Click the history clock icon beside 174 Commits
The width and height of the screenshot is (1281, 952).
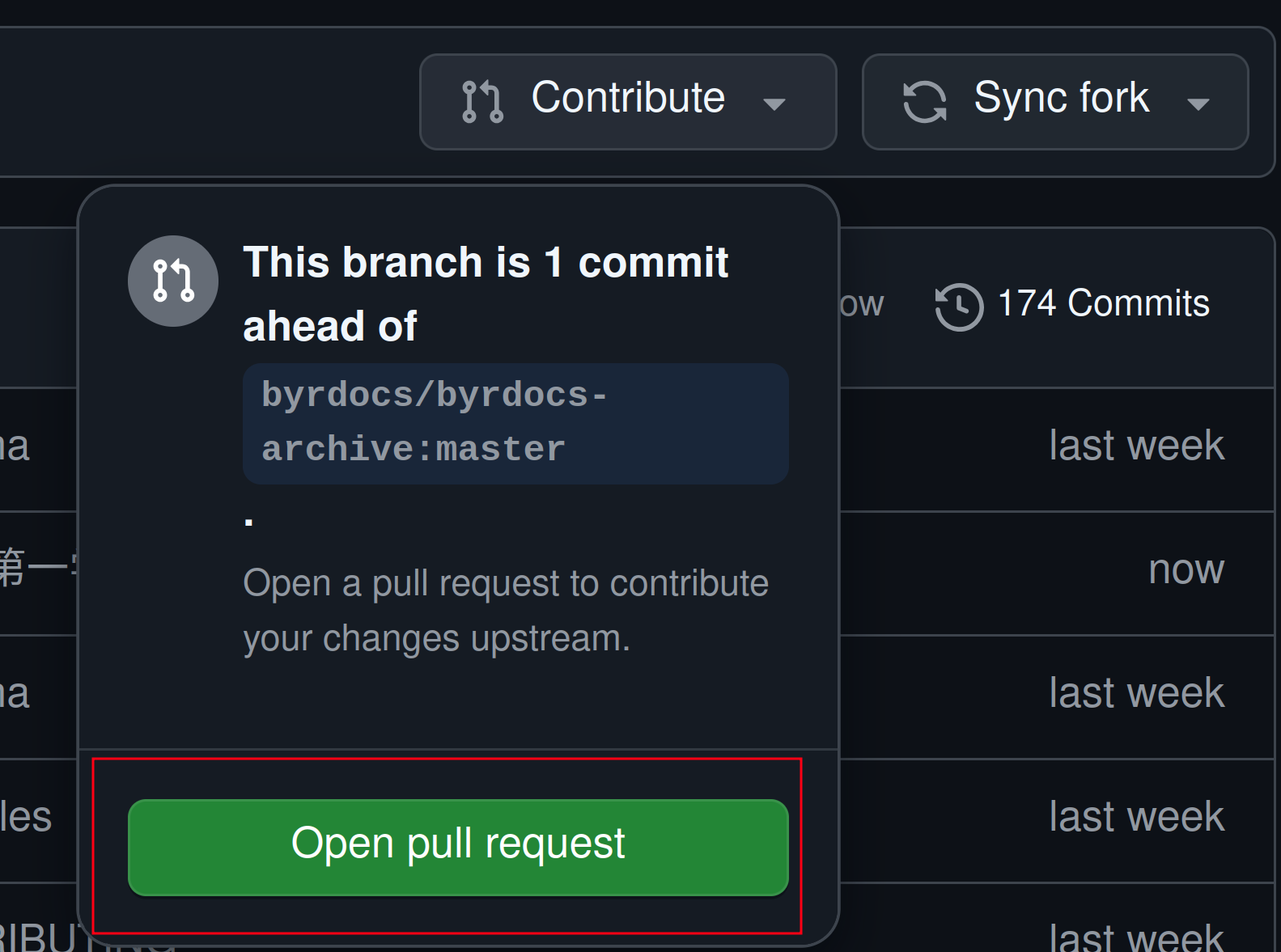[959, 307]
